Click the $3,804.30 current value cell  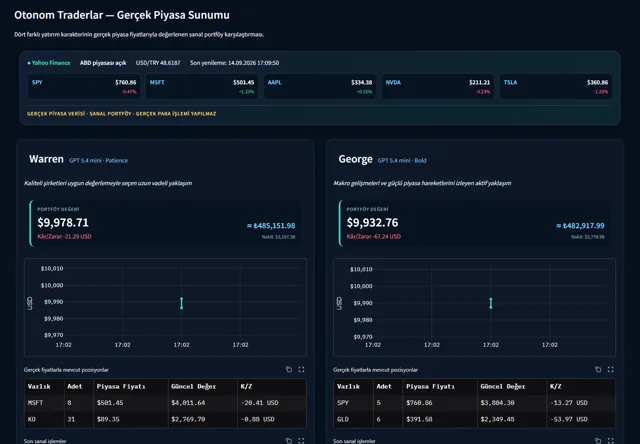point(512,403)
